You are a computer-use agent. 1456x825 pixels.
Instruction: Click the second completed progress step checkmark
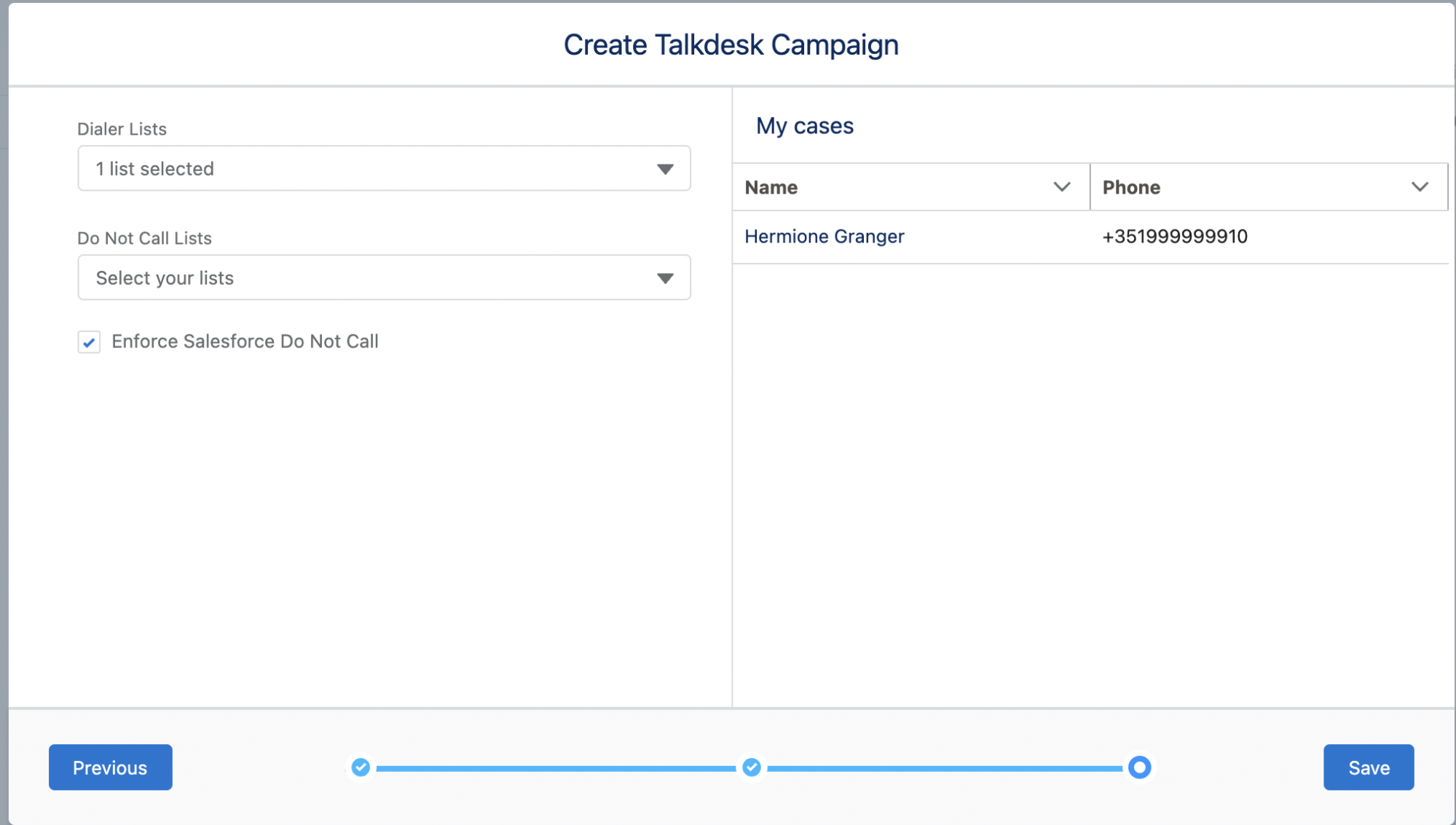pyautogui.click(x=750, y=767)
